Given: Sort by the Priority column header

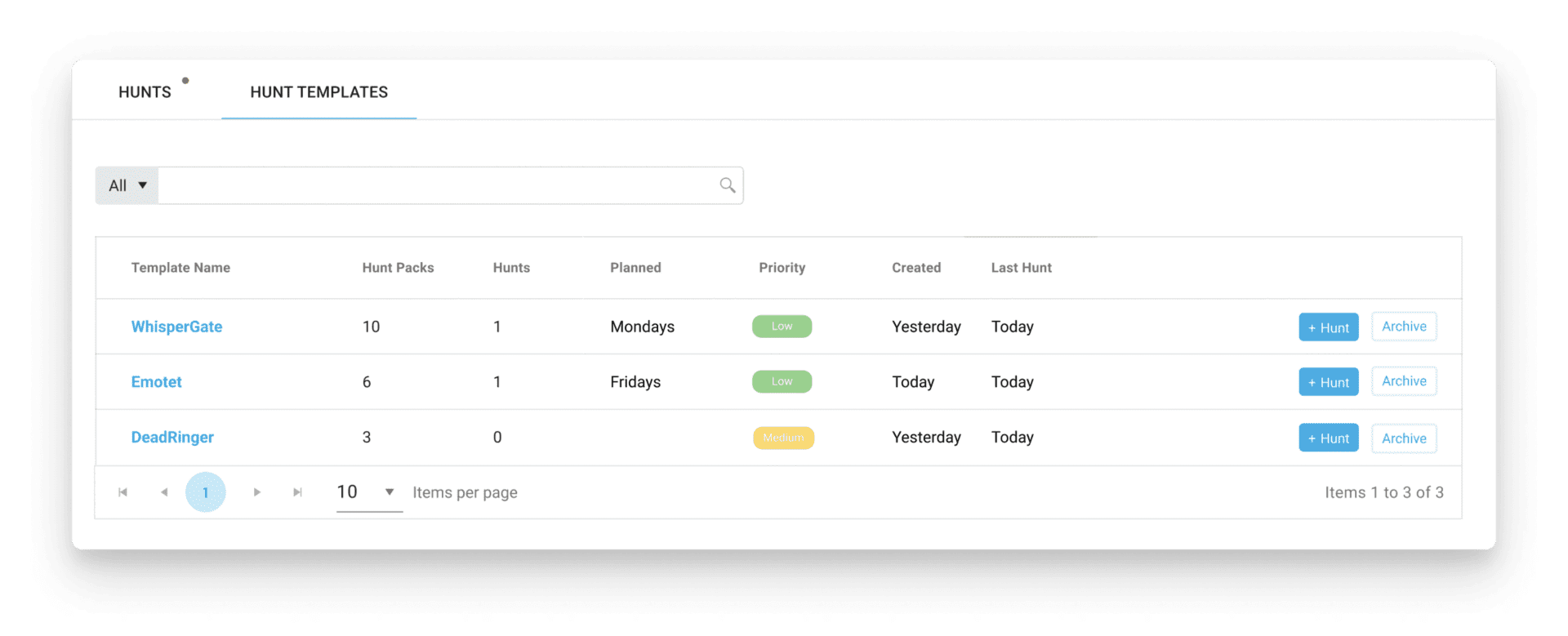Looking at the screenshot, I should (782, 268).
